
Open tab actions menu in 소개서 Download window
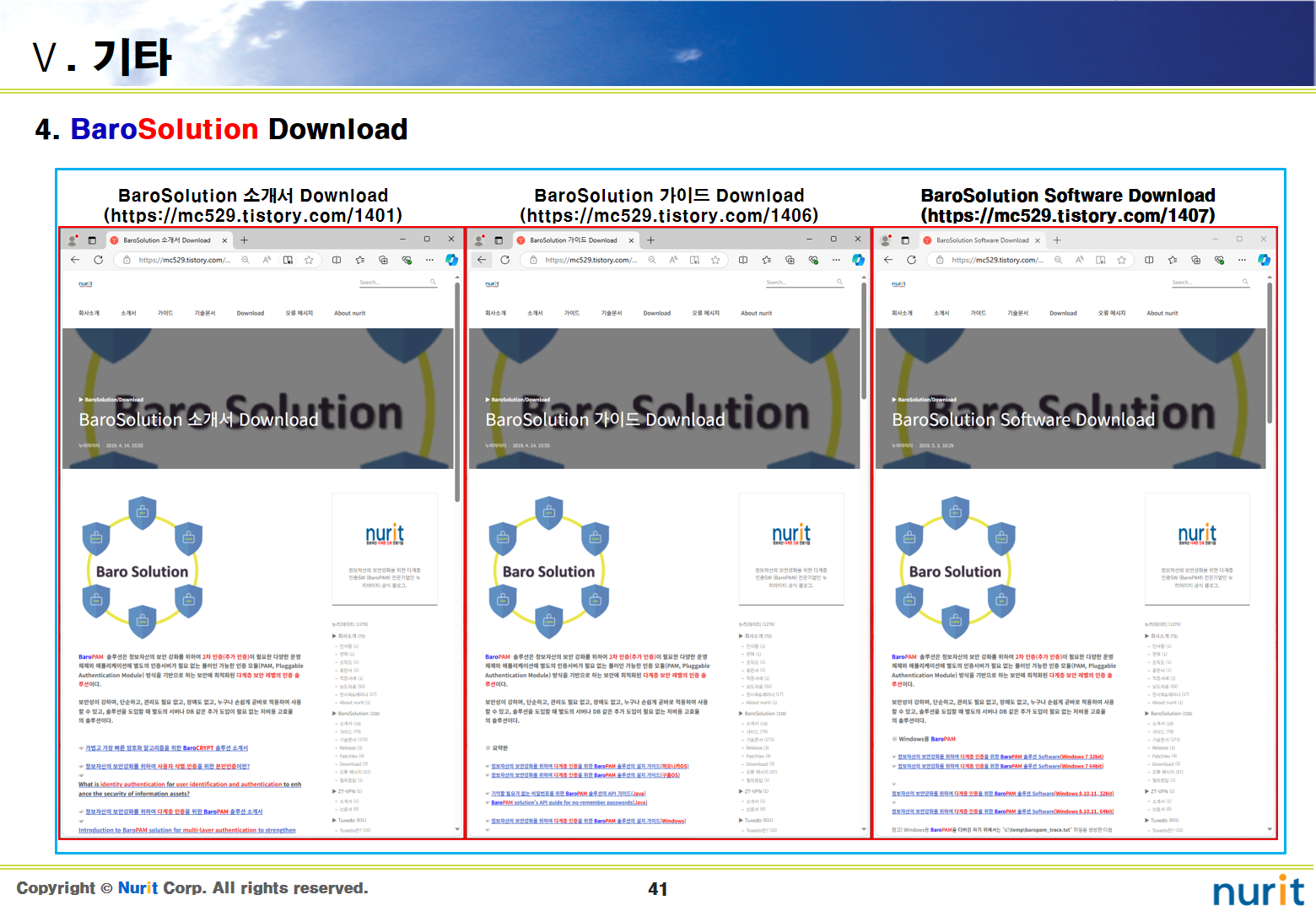click(92, 240)
